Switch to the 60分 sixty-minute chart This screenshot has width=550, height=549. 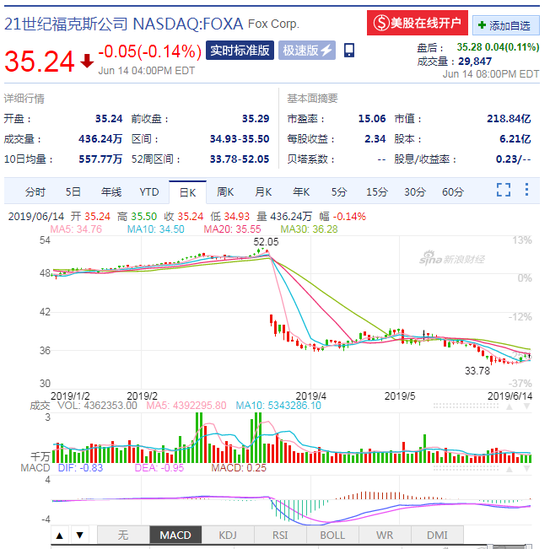[453, 192]
